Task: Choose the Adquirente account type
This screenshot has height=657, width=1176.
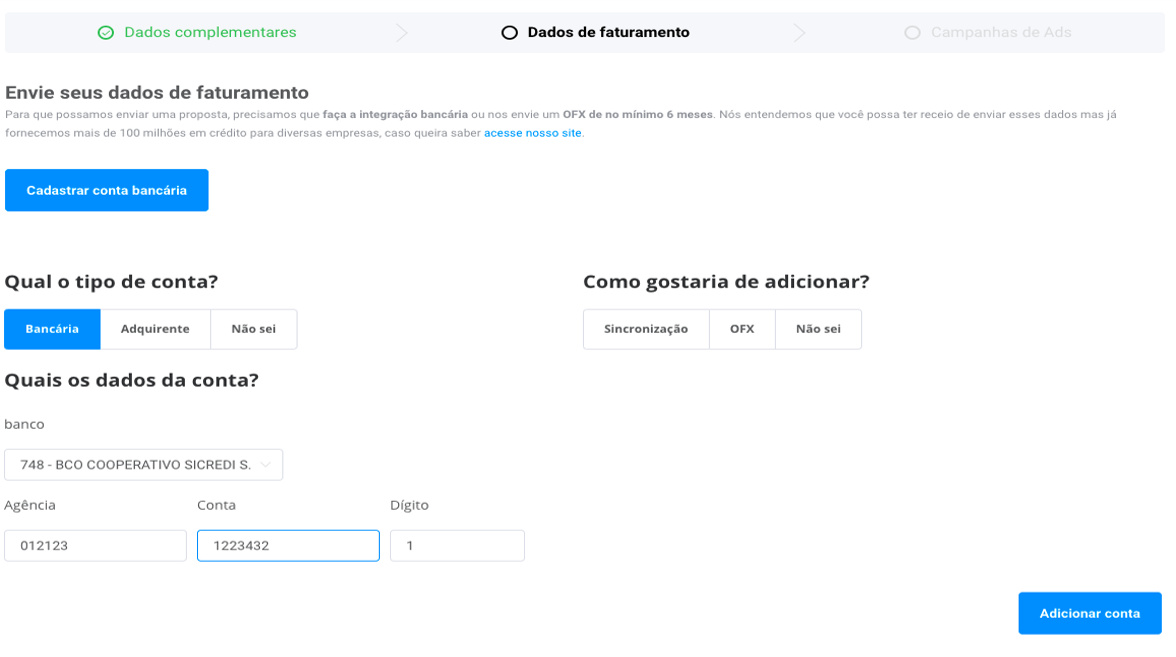Action: click(155, 329)
